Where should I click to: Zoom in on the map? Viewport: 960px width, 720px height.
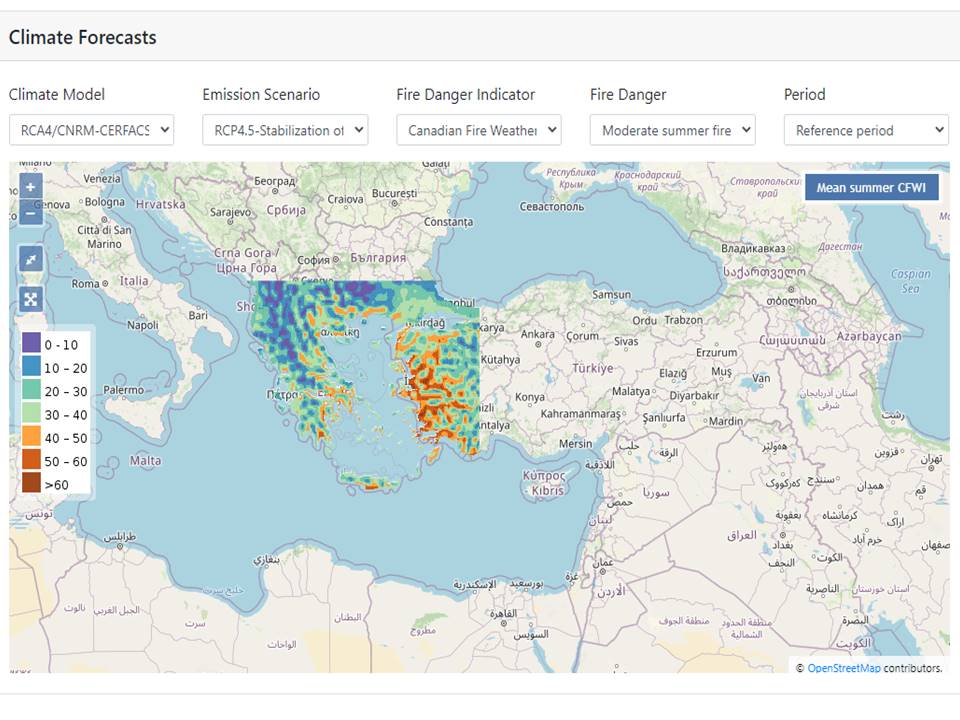pyautogui.click(x=31, y=187)
